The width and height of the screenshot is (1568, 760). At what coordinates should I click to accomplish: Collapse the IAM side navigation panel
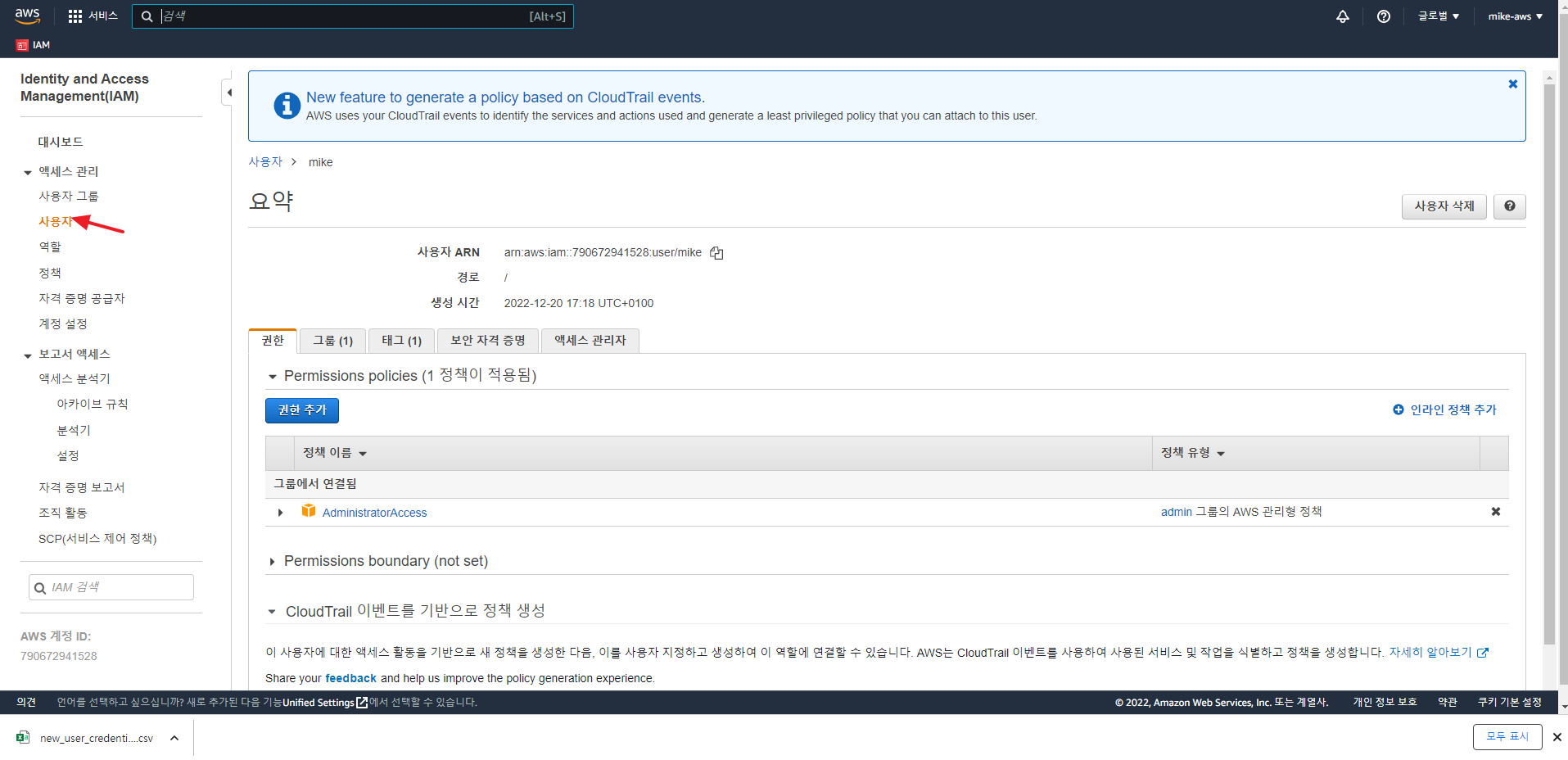tap(229, 93)
